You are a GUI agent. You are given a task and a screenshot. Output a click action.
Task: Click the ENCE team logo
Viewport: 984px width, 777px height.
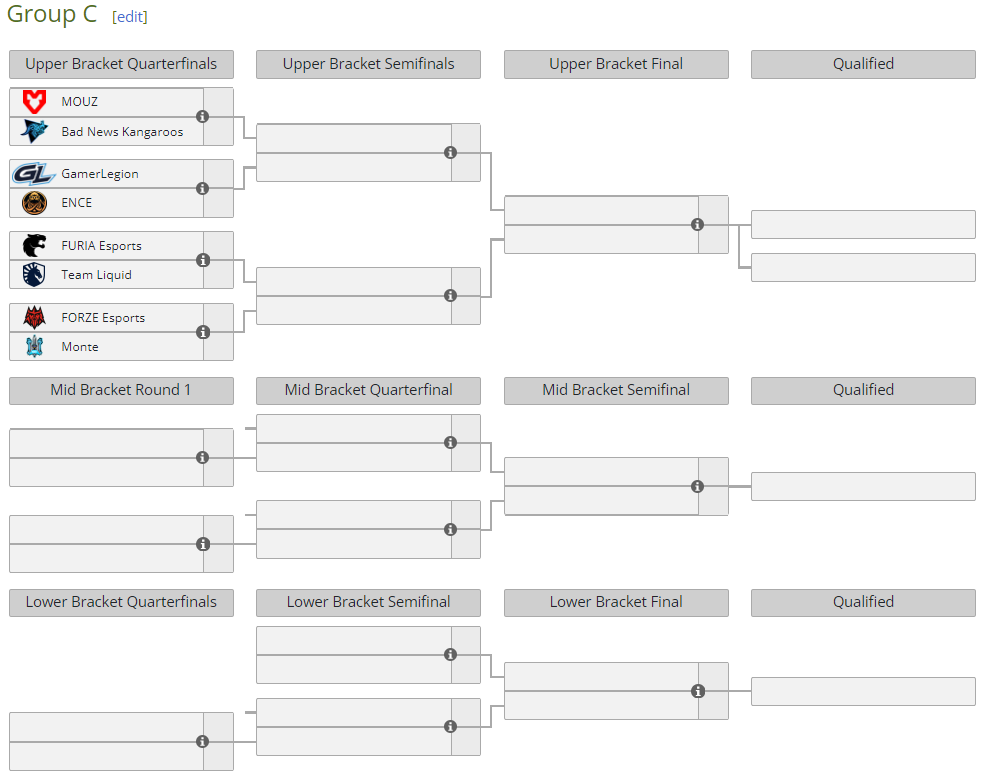[x=34, y=203]
